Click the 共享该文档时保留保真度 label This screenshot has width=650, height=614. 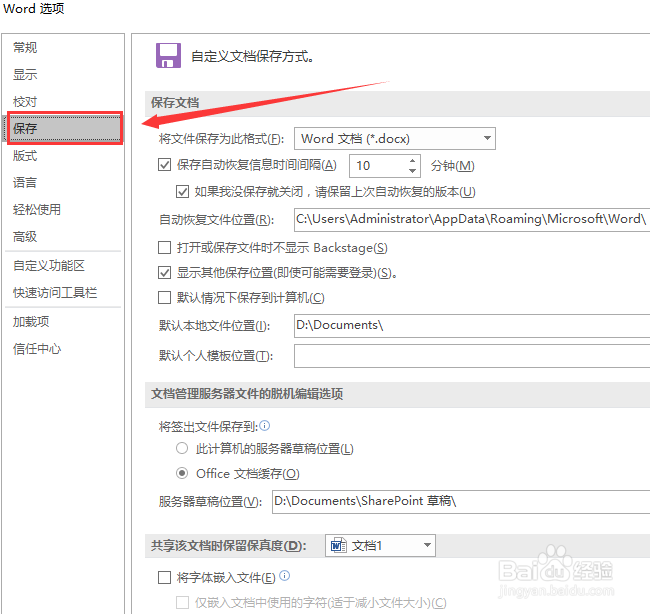coord(229,545)
